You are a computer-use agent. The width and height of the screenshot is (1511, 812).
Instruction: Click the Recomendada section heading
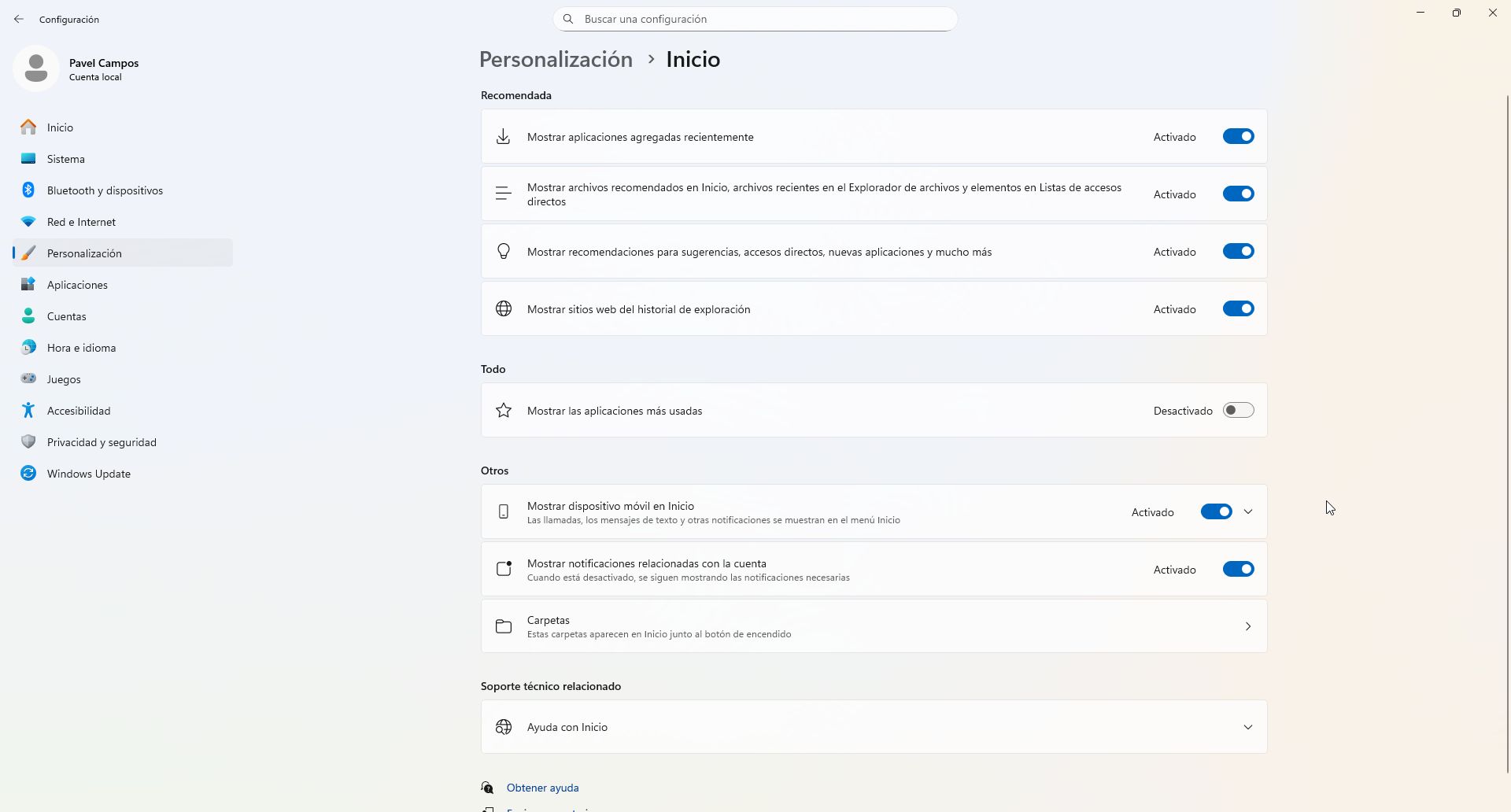[516, 95]
